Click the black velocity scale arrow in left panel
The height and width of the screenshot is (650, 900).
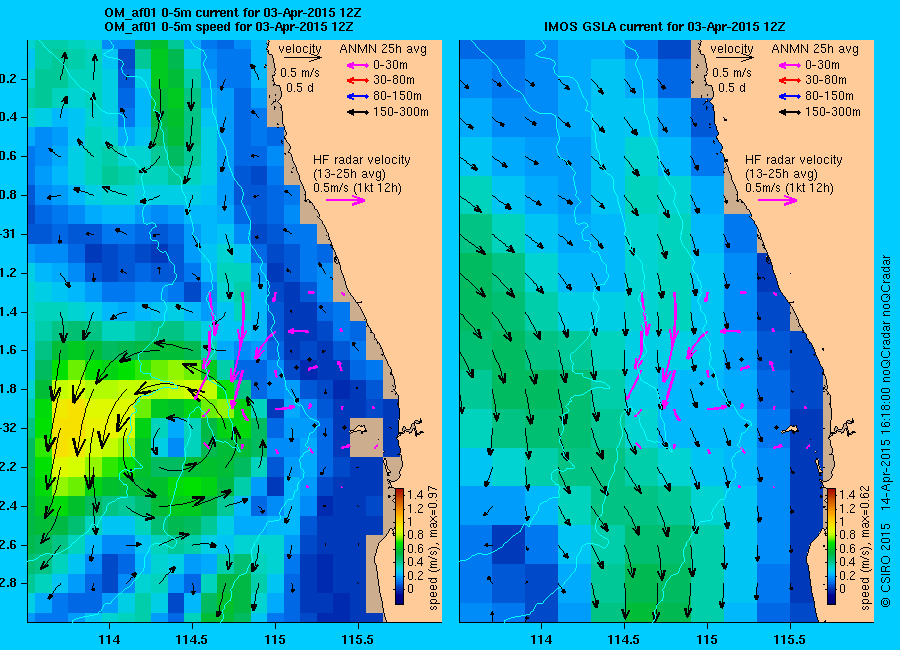coord(302,58)
